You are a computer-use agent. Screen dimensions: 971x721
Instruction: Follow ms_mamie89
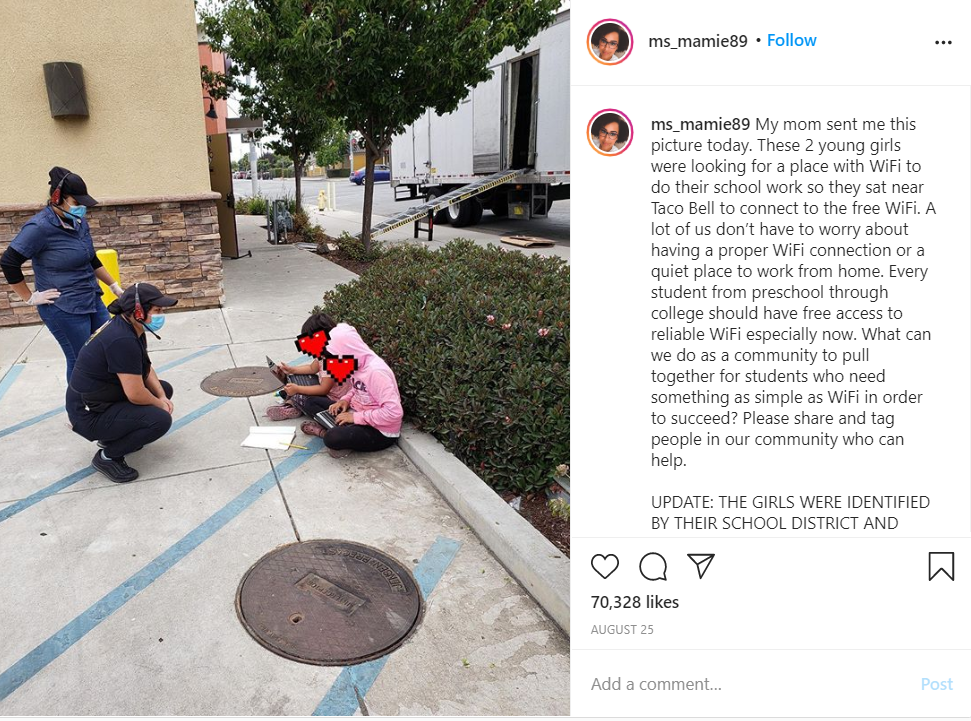pyautogui.click(x=791, y=40)
